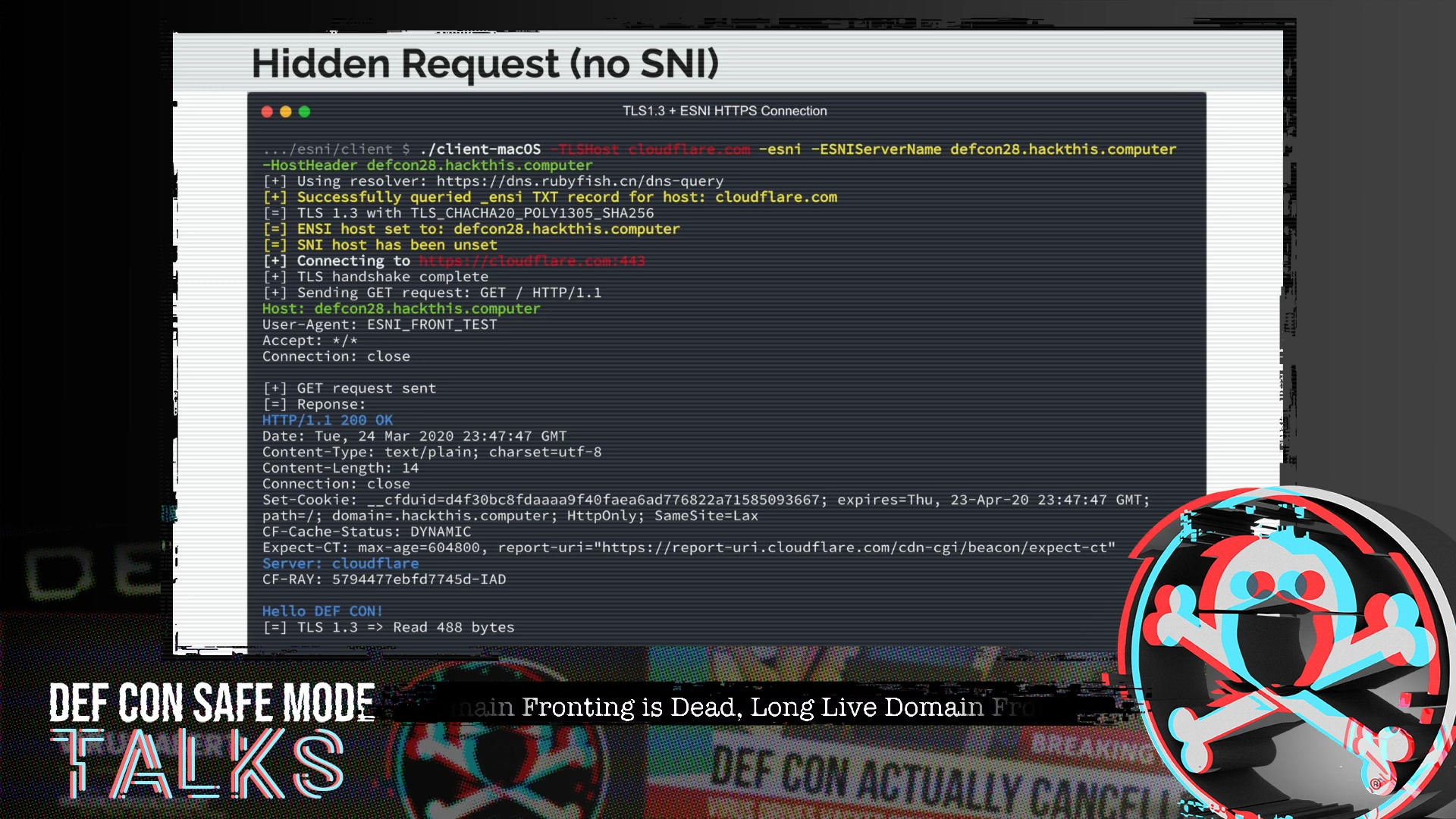This screenshot has width=1456, height=819.
Task: Click the -ESNIServerName flag in command
Action: point(876,149)
